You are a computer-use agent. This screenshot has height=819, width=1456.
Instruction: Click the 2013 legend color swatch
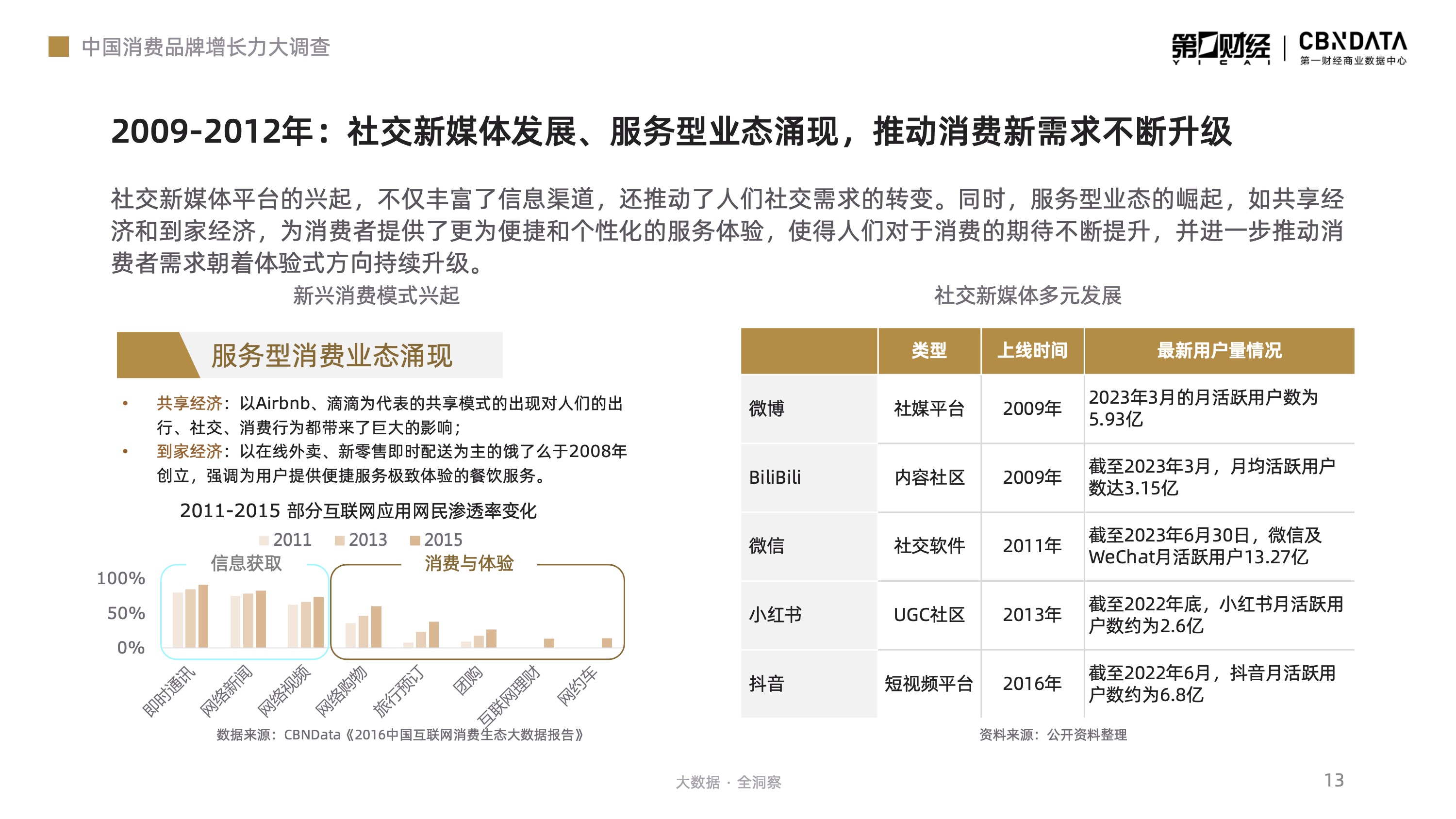click(340, 541)
